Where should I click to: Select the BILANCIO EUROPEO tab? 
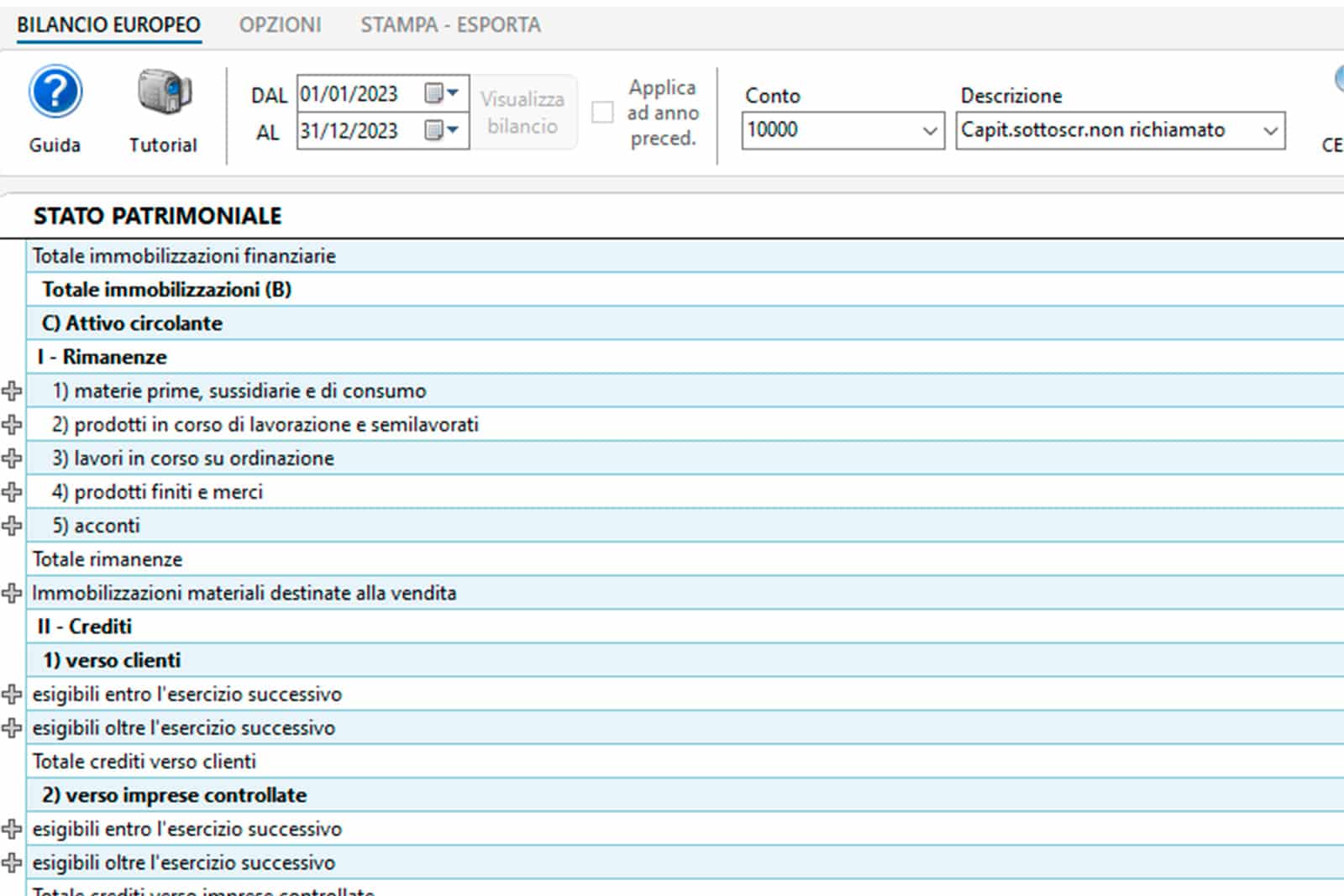[x=108, y=25]
